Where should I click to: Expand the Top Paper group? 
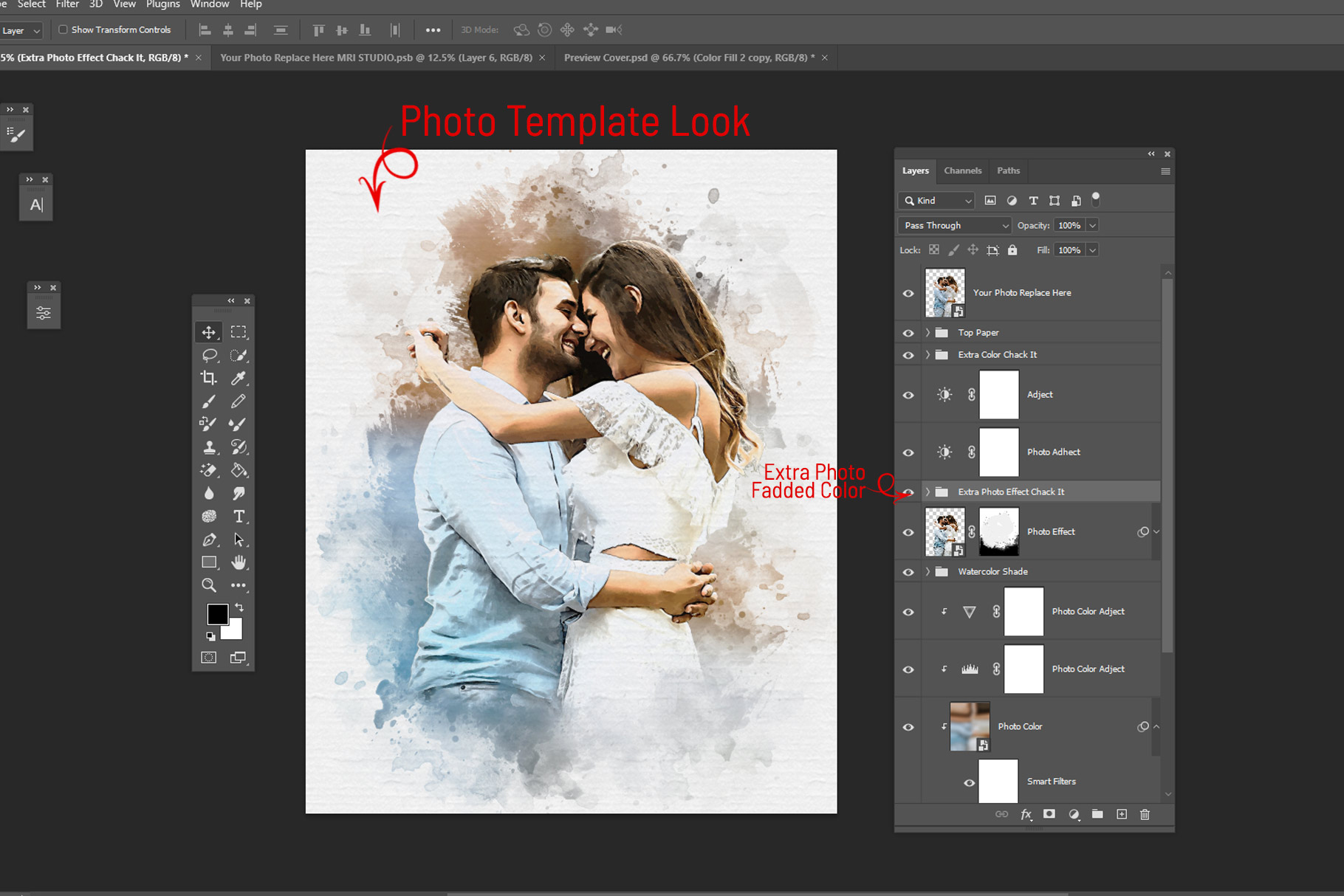pyautogui.click(x=928, y=333)
